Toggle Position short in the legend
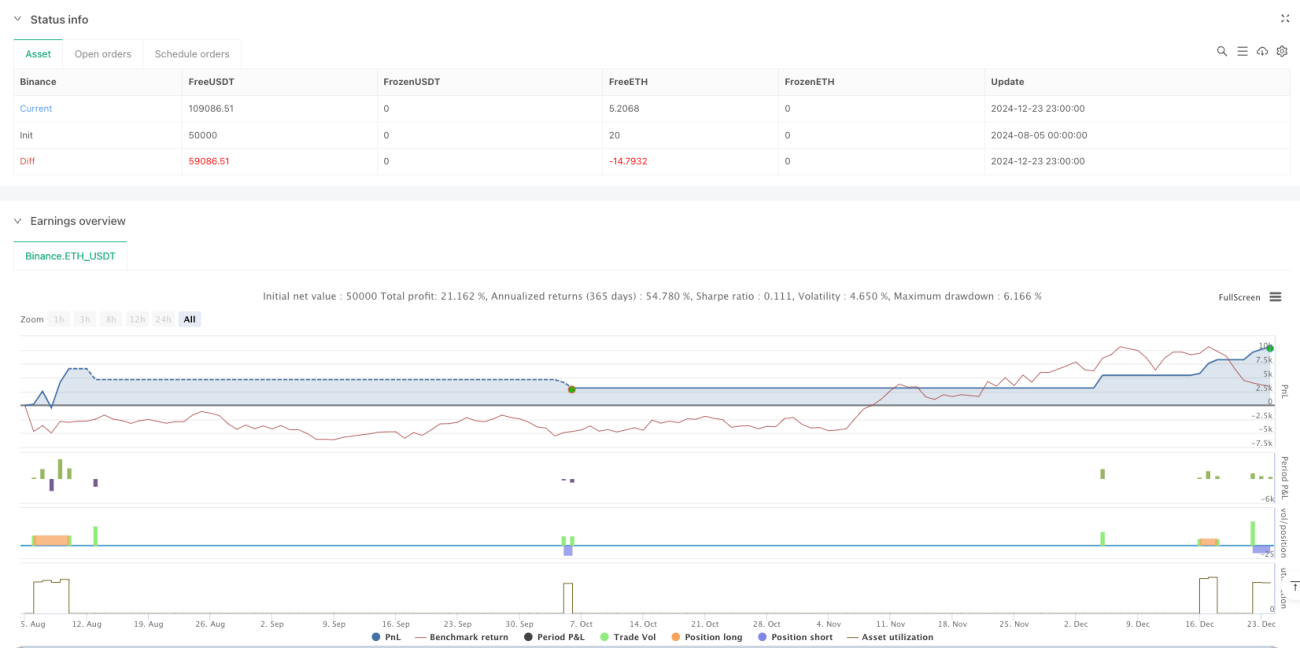This screenshot has width=1300, height=648. coord(794,637)
